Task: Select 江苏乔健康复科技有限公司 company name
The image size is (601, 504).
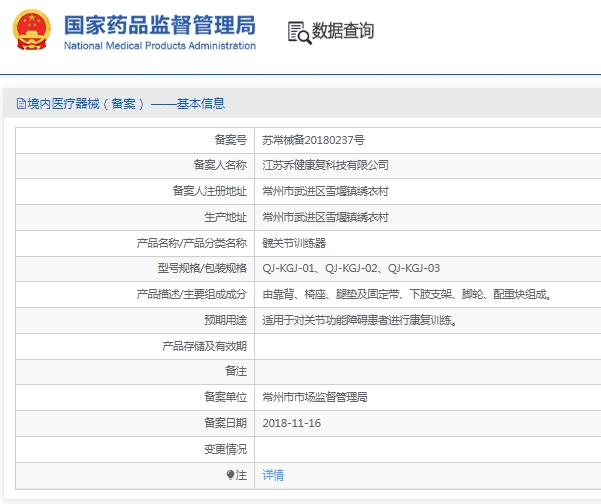Action: point(325,165)
